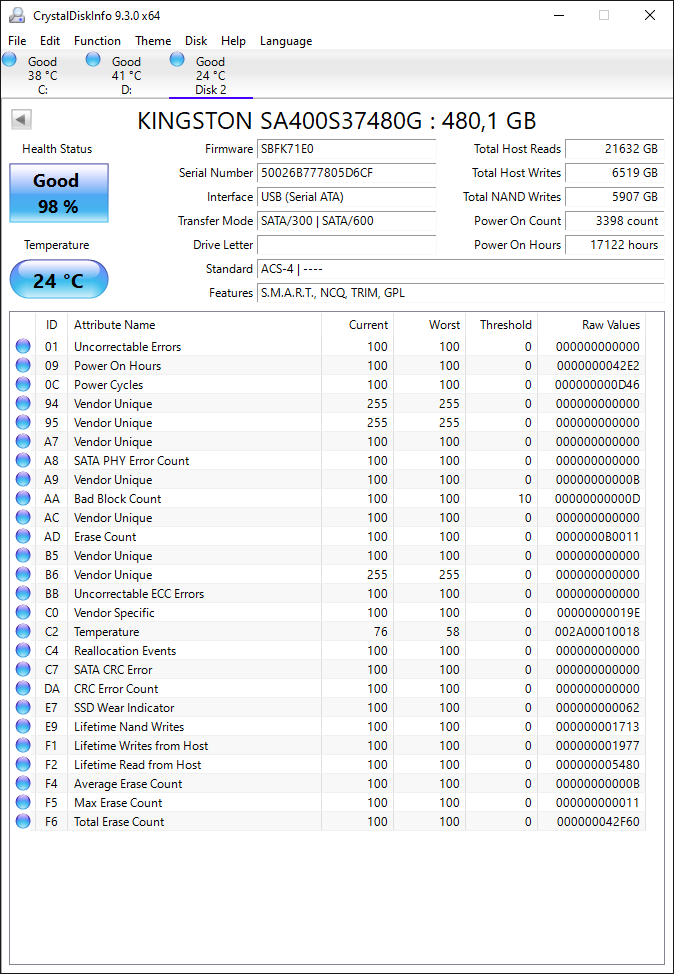Click the Power On Count value 3398 count
This screenshot has height=974, width=674.
pyautogui.click(x=615, y=221)
